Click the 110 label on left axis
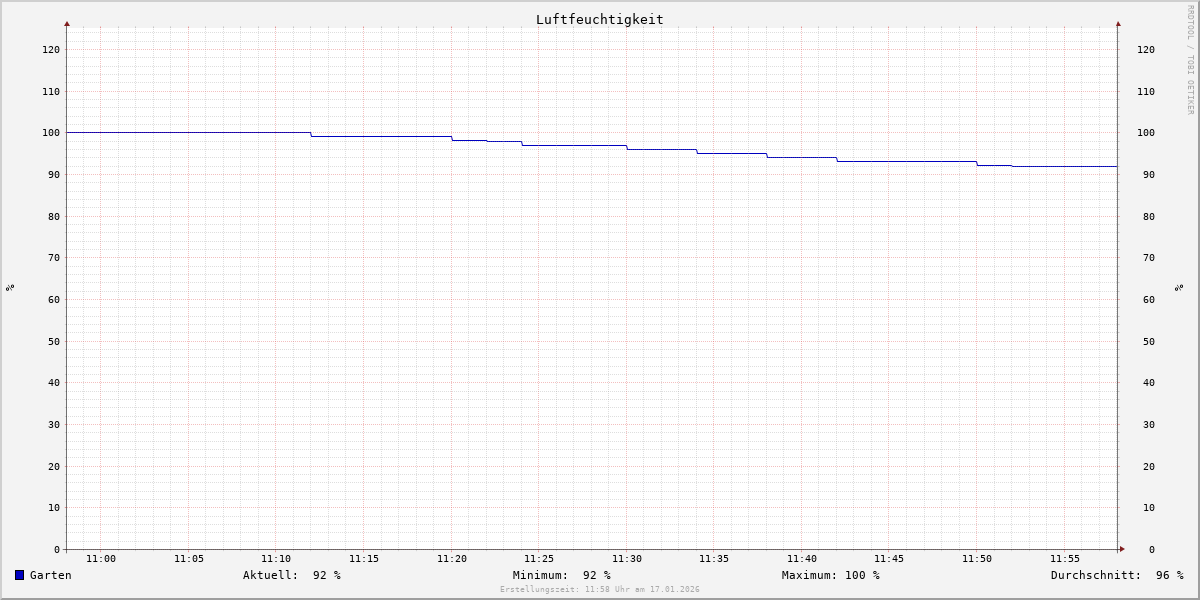Image resolution: width=1200 pixels, height=600 pixels. tap(51, 91)
